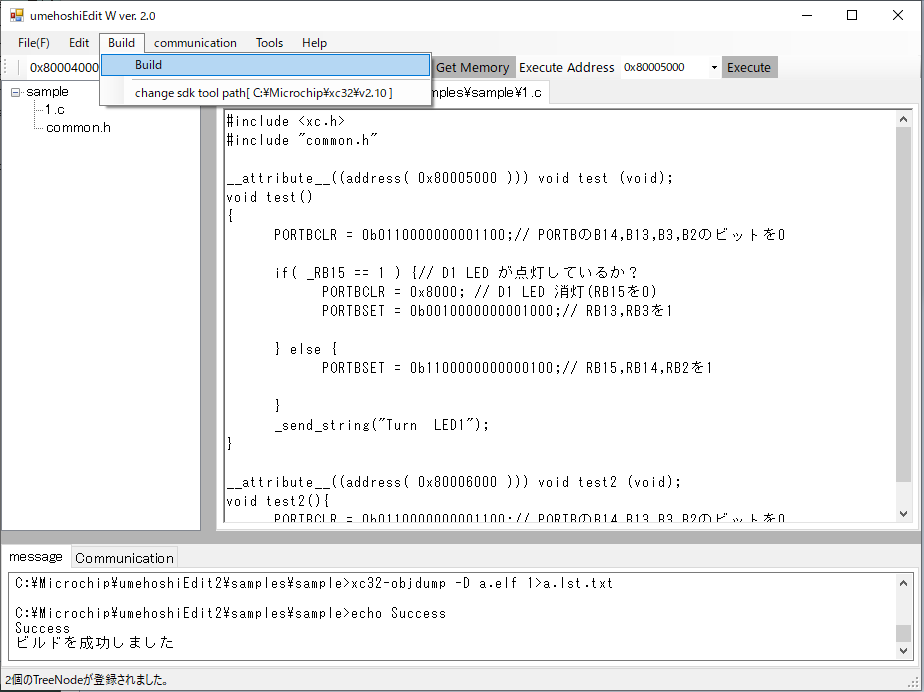The width and height of the screenshot is (924, 692).
Task: Select change sdk tool path menu entry
Action: click(263, 93)
